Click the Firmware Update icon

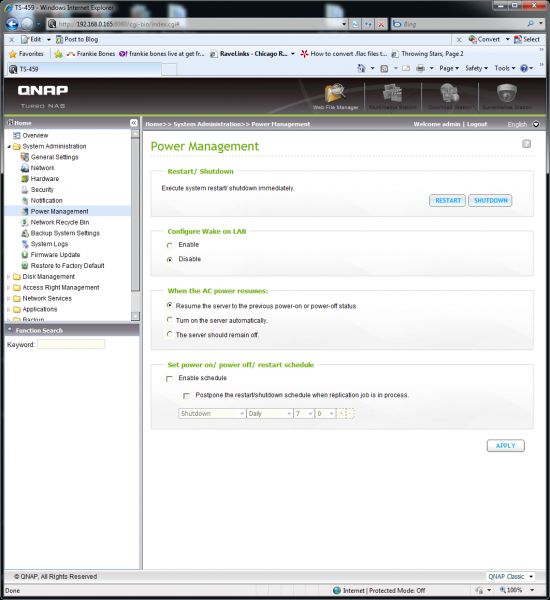(x=25, y=255)
